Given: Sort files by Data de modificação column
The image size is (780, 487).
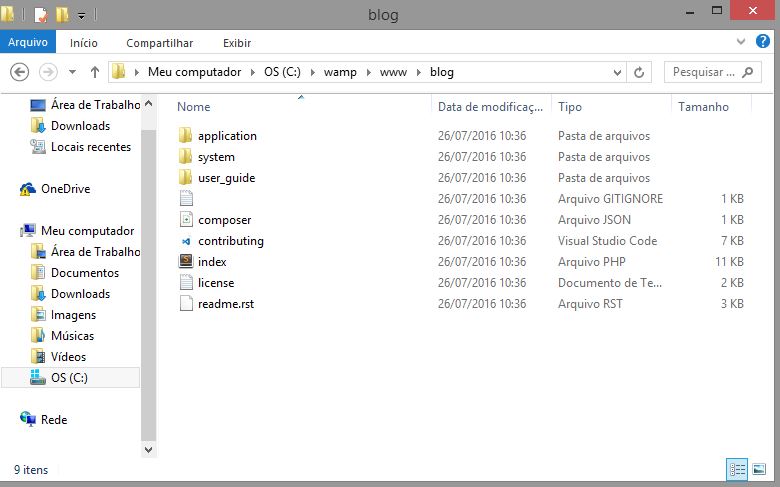Looking at the screenshot, I should (x=490, y=106).
